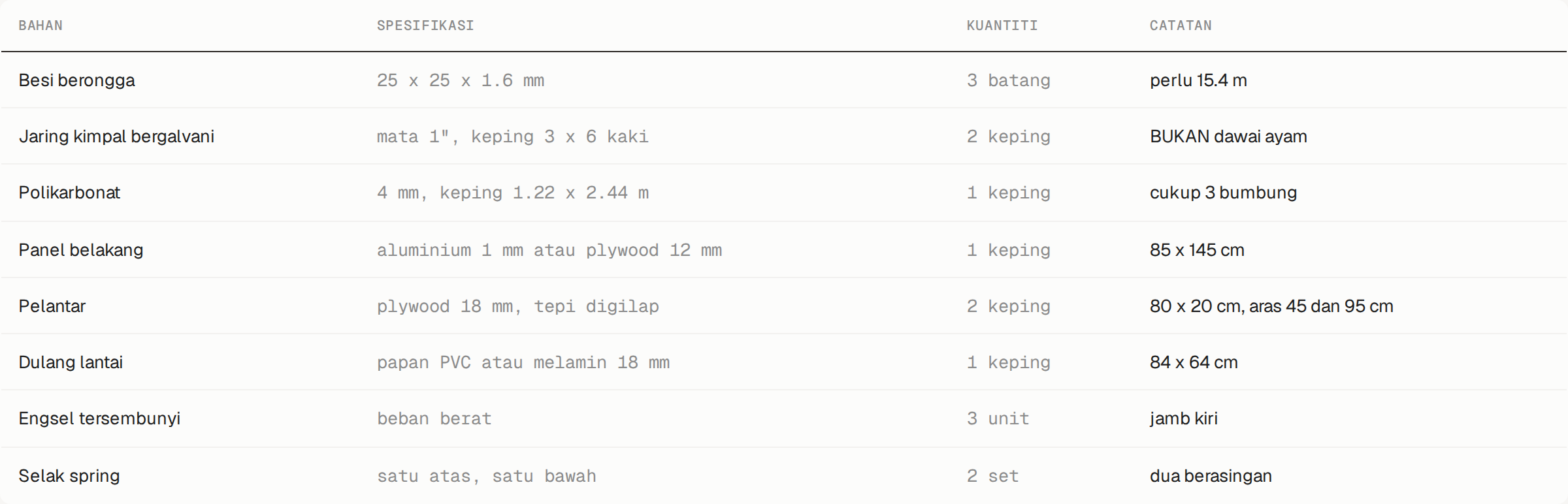Select the Dulang lantai row label
1568x504 pixels.
(71, 362)
